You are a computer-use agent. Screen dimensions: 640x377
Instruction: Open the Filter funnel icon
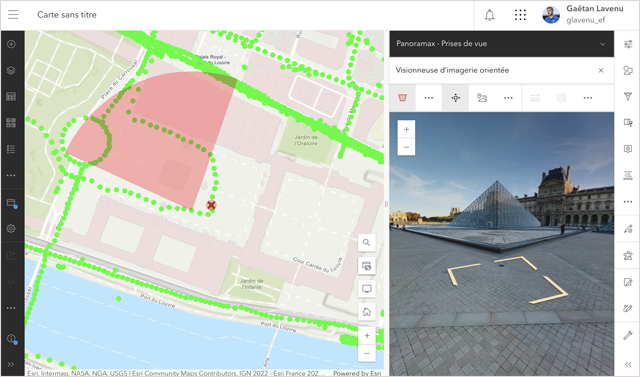tap(628, 97)
